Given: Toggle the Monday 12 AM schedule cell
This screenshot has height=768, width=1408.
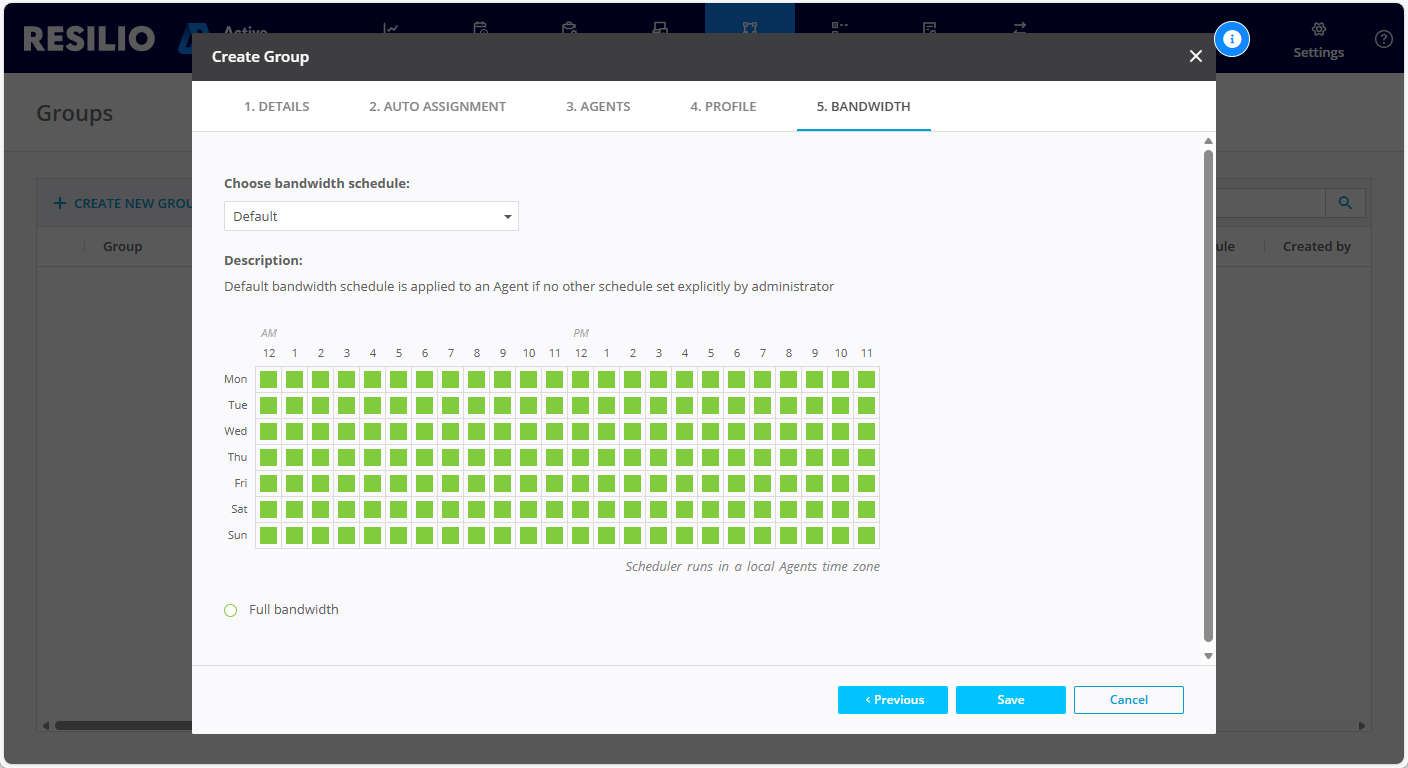Looking at the screenshot, I should 268,379.
